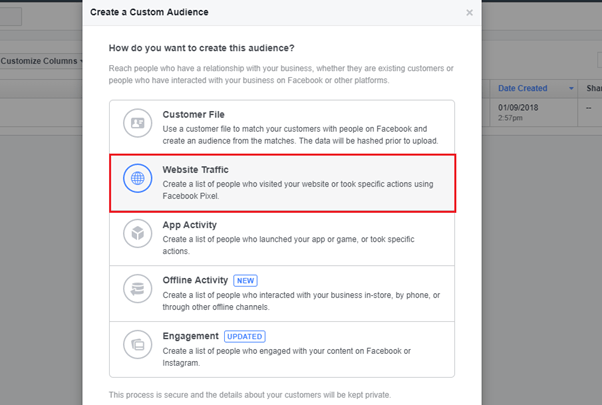Click the Customer File description text

coord(300,135)
